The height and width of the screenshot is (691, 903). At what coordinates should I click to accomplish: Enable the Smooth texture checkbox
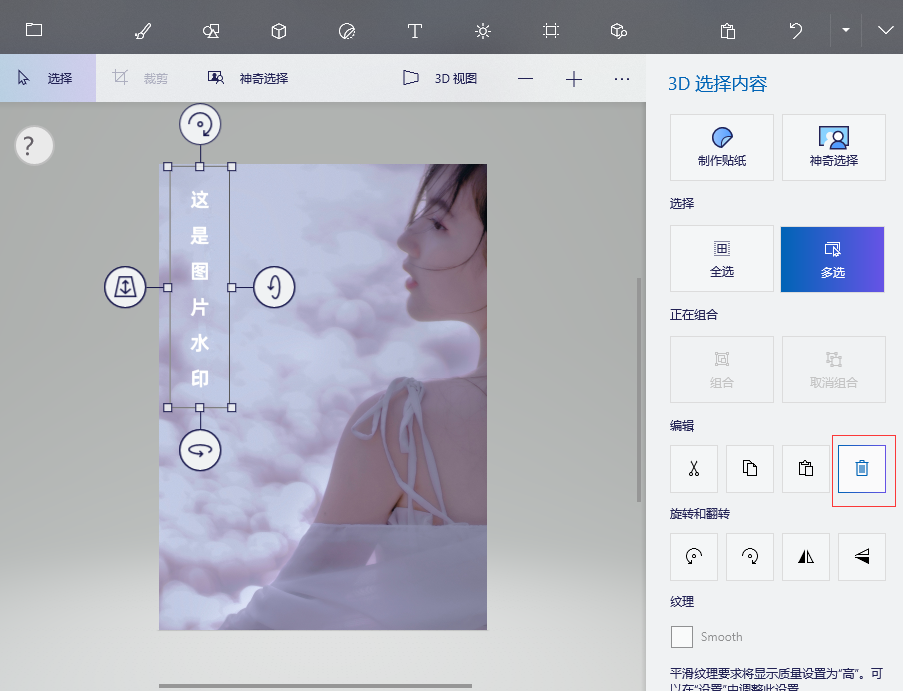[682, 637]
